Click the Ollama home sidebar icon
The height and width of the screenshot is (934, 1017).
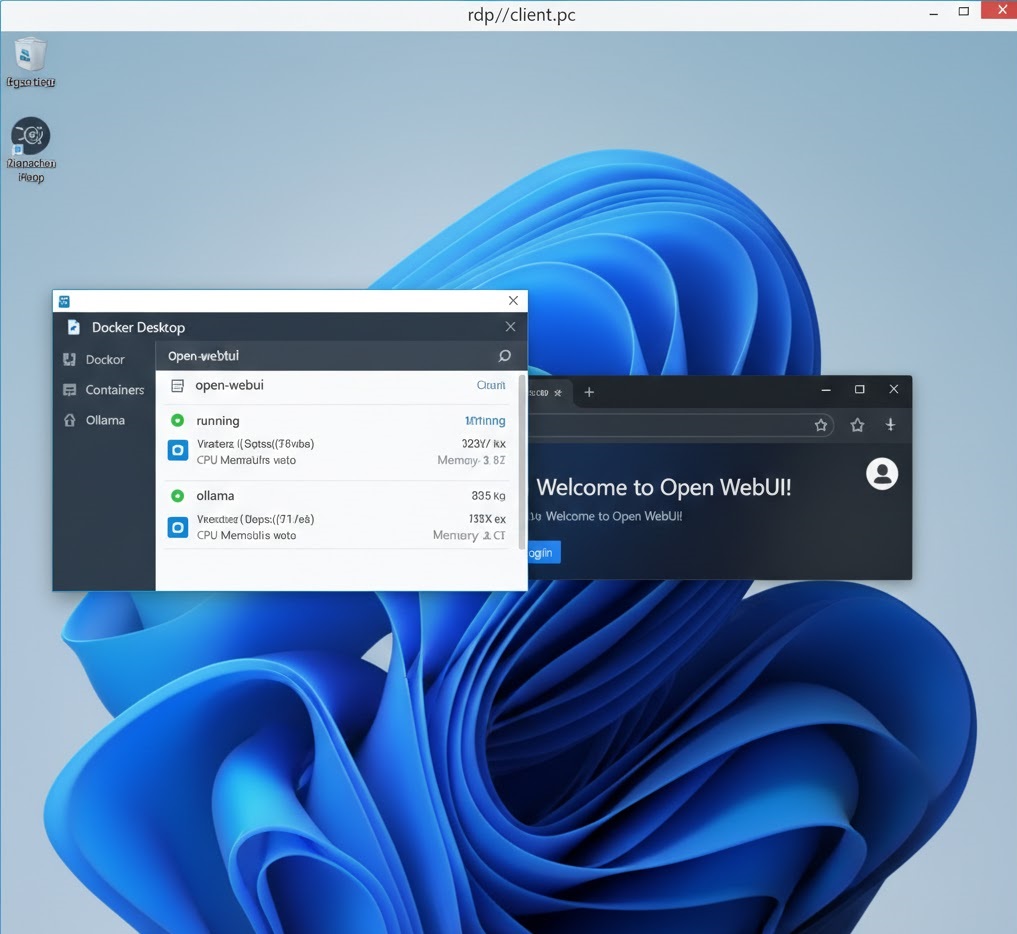pos(69,420)
